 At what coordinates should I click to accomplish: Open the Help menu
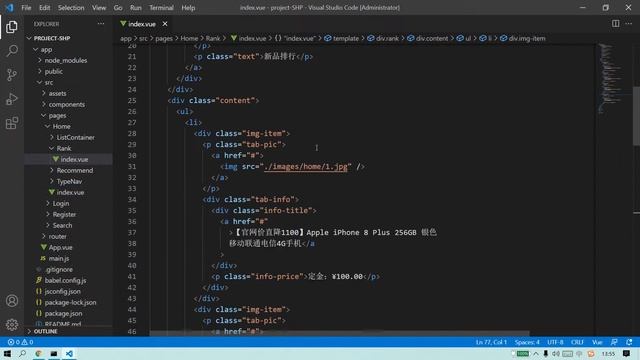(x=188, y=7)
